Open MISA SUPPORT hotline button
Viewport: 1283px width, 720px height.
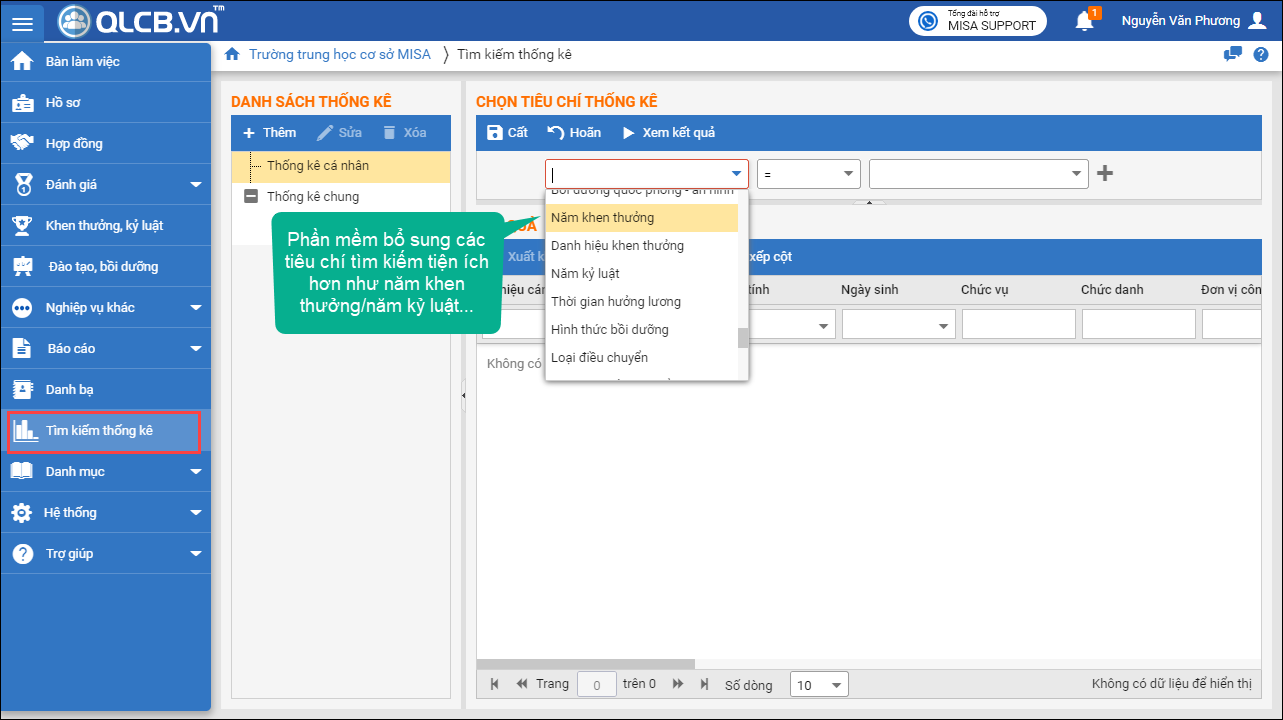click(977, 21)
